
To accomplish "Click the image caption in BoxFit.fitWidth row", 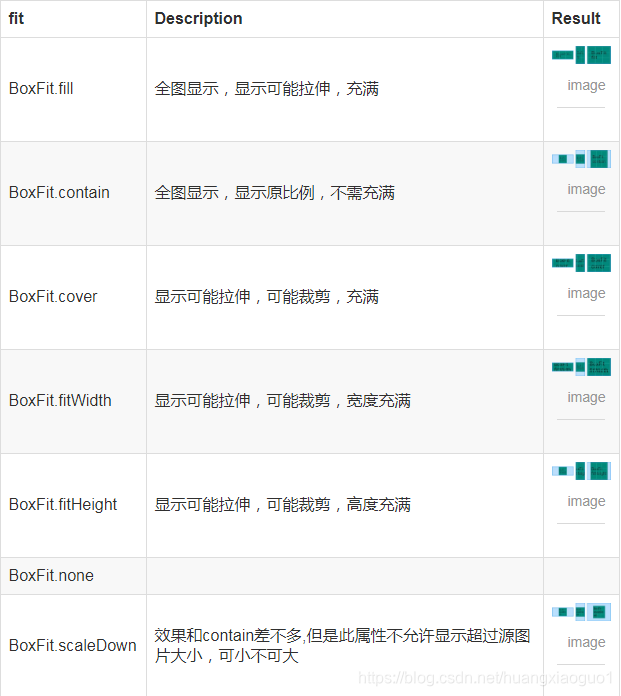I will pos(586,397).
